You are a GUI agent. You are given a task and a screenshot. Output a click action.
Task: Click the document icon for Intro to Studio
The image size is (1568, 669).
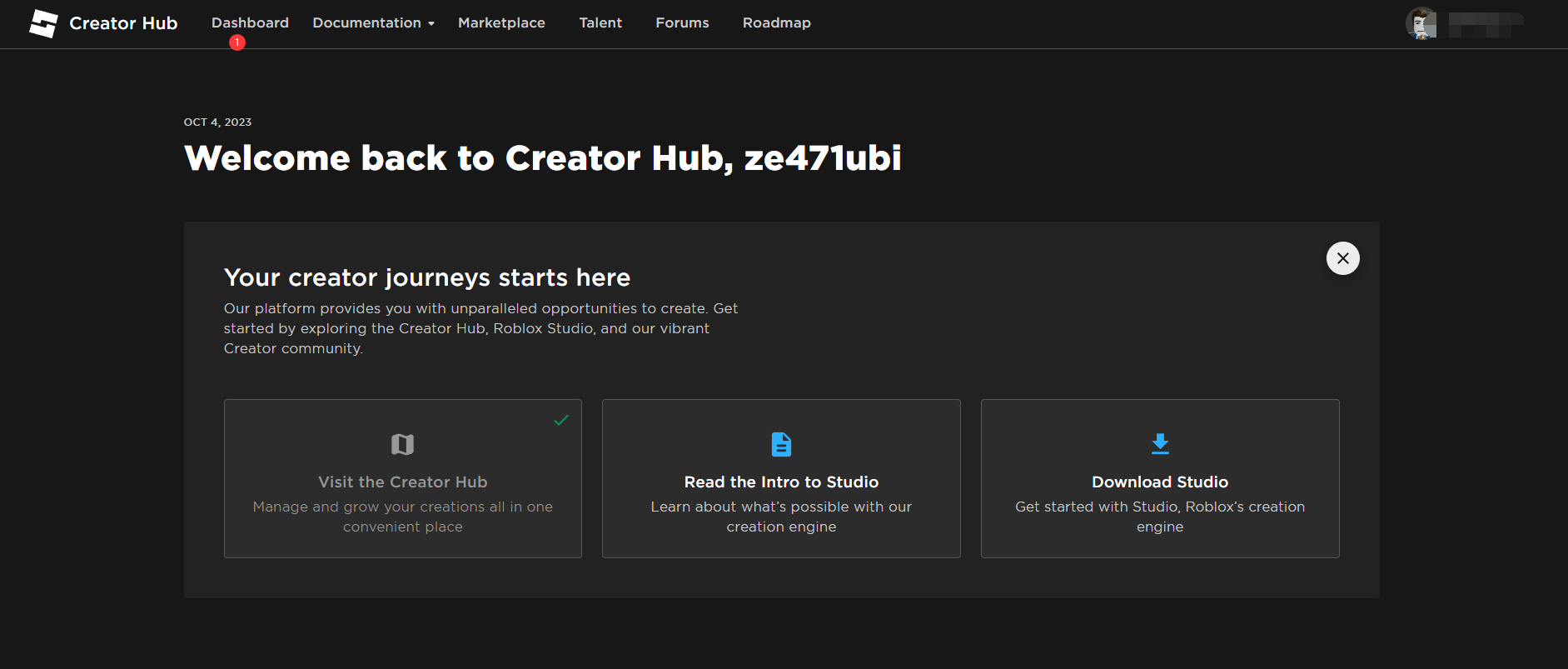click(x=781, y=444)
